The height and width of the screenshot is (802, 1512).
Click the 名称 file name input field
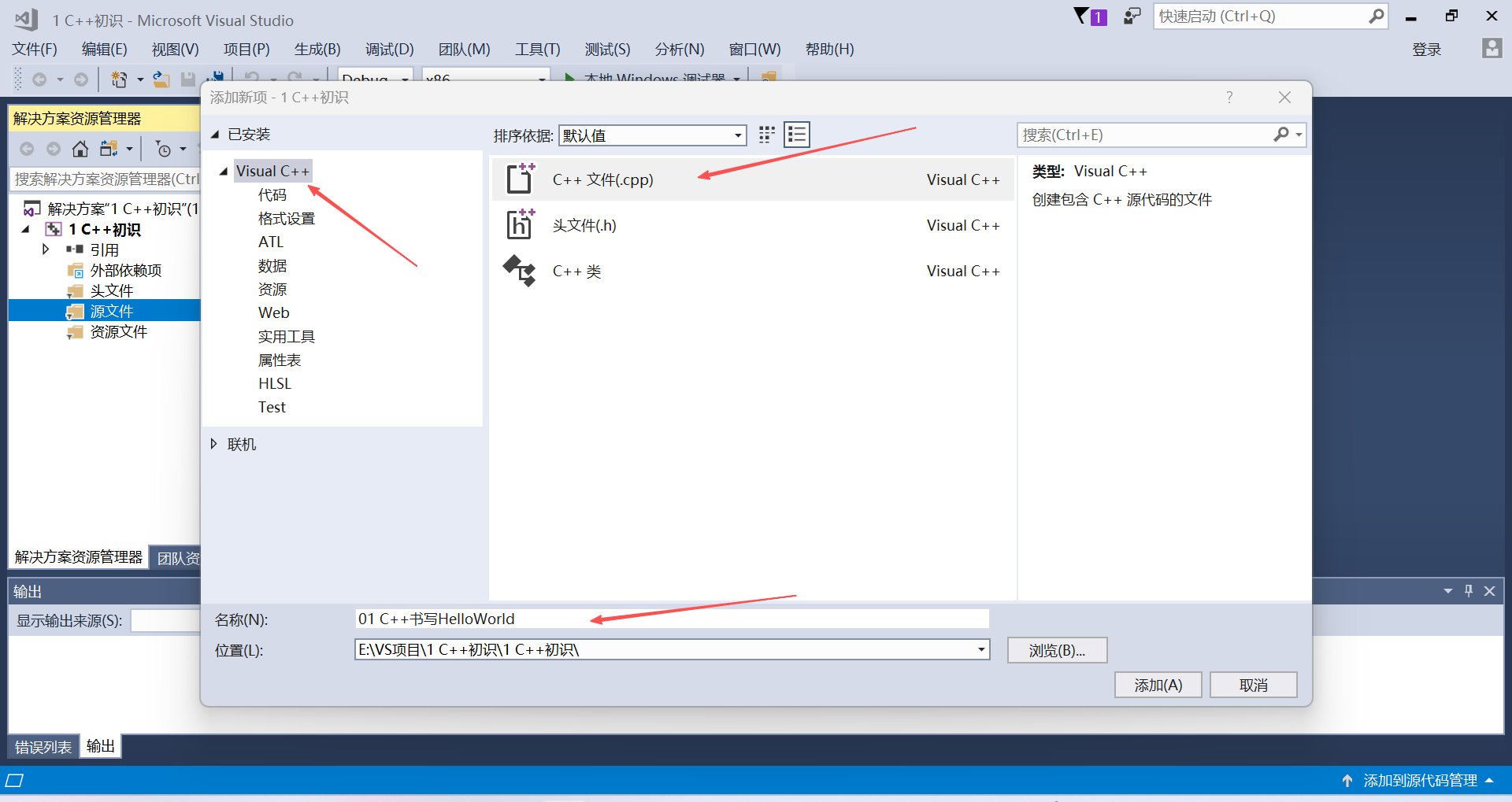672,619
